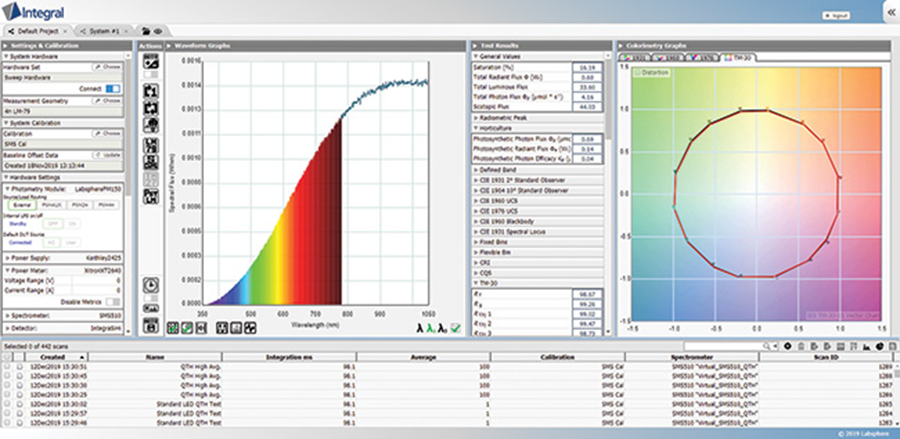
Task: Open the 1960 colorimetry tab
Action: 668,57
